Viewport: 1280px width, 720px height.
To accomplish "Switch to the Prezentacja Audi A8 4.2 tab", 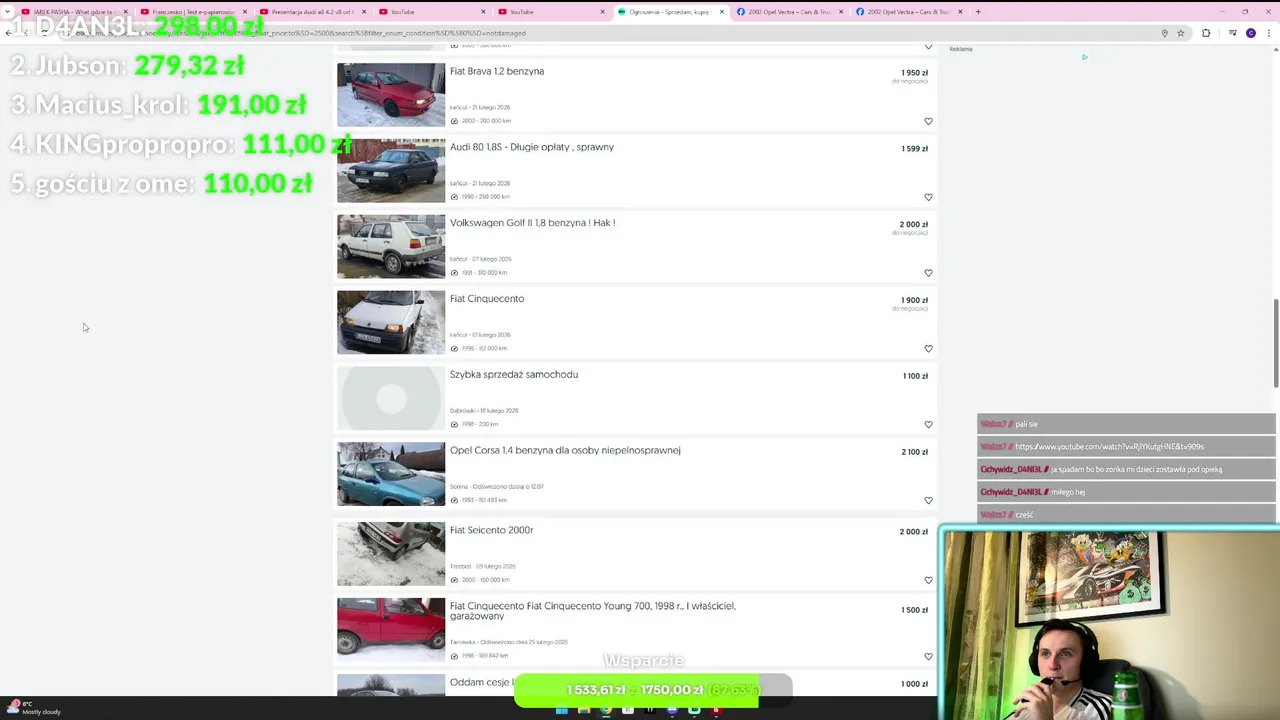I will [312, 12].
